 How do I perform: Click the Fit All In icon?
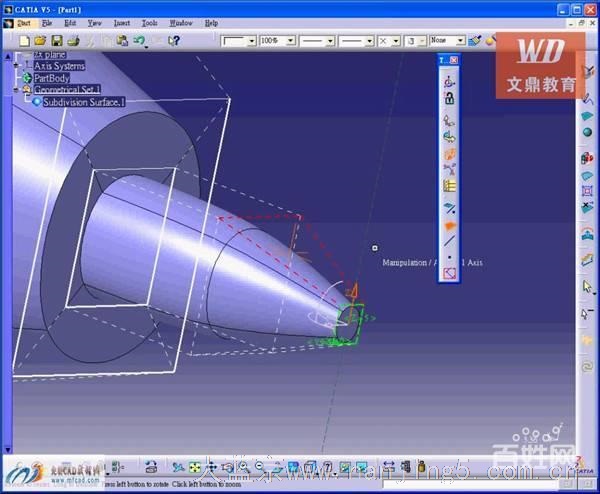196,467
